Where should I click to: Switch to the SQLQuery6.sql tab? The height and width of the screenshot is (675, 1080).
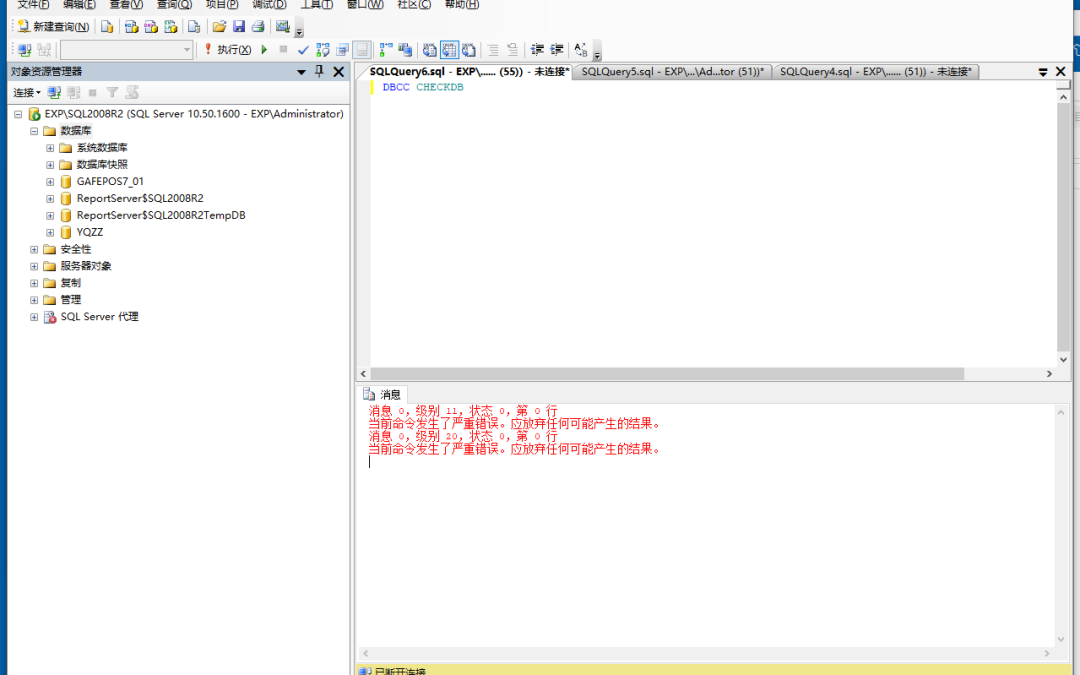click(469, 72)
